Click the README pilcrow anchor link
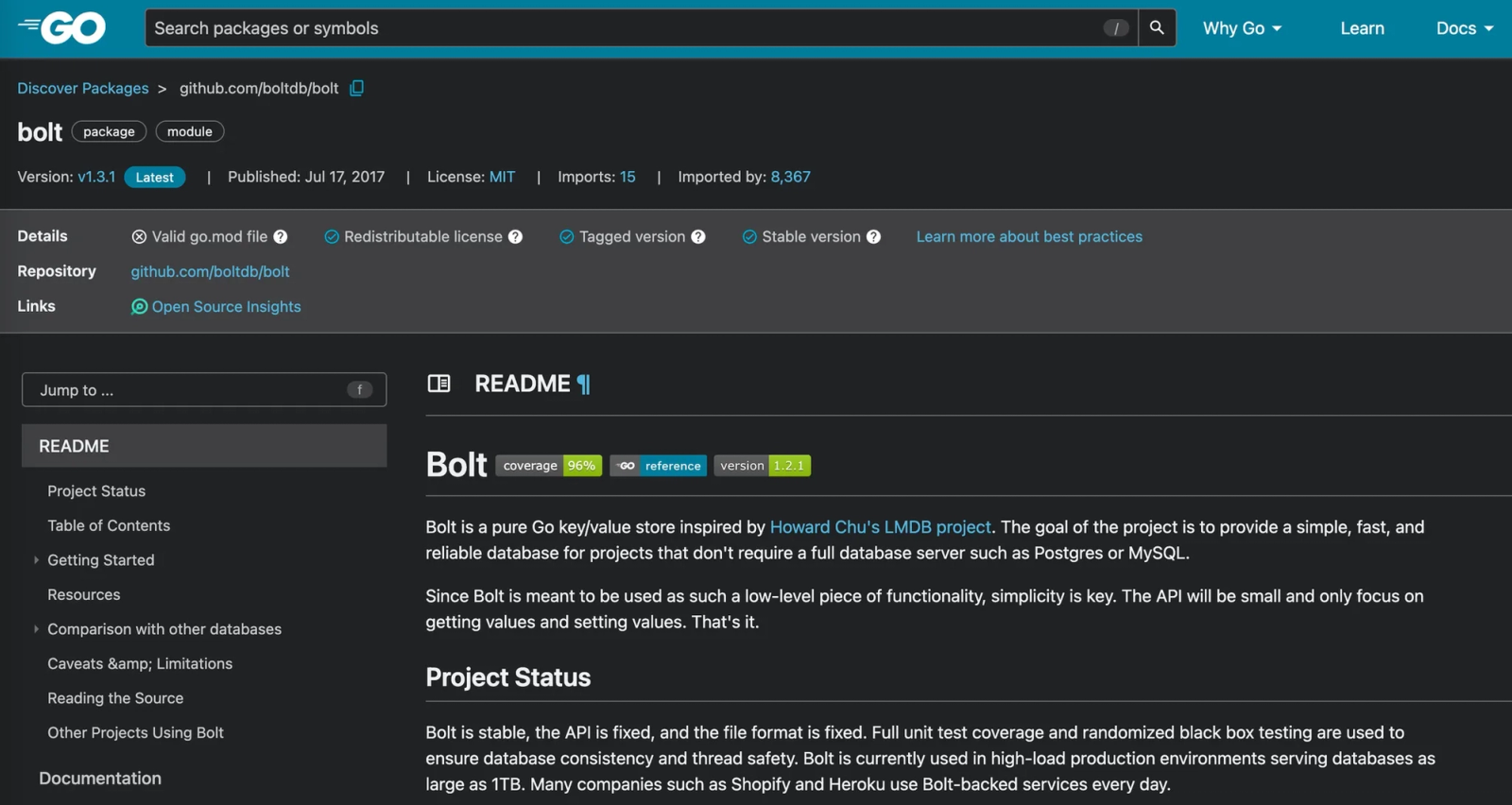 583,385
